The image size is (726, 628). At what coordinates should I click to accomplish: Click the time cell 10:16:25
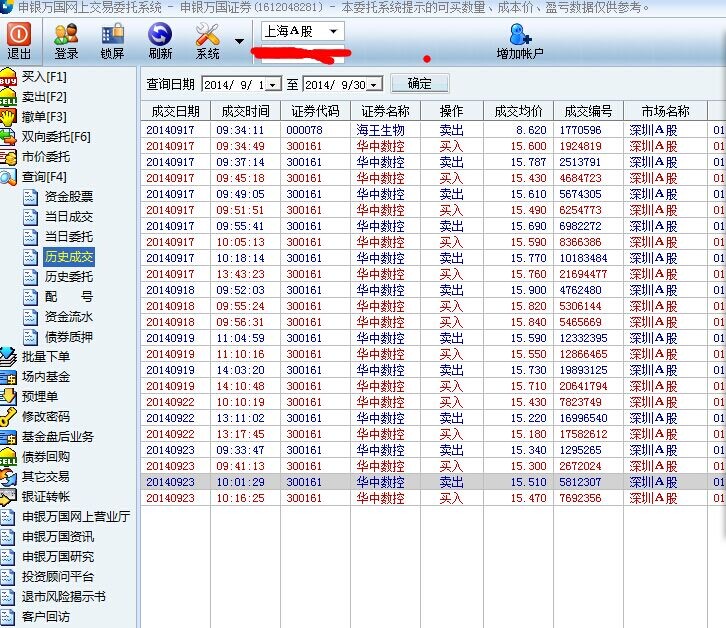(240, 498)
